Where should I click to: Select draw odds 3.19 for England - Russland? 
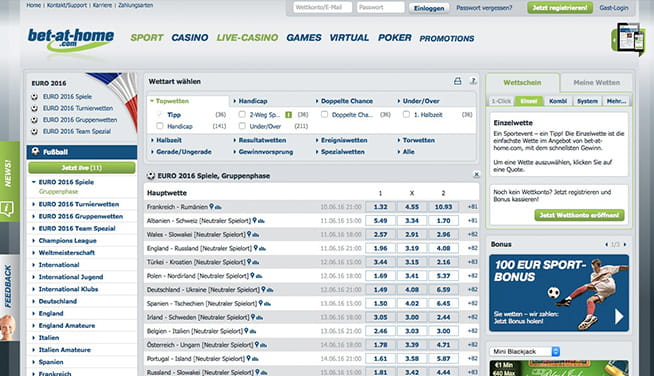412,248
